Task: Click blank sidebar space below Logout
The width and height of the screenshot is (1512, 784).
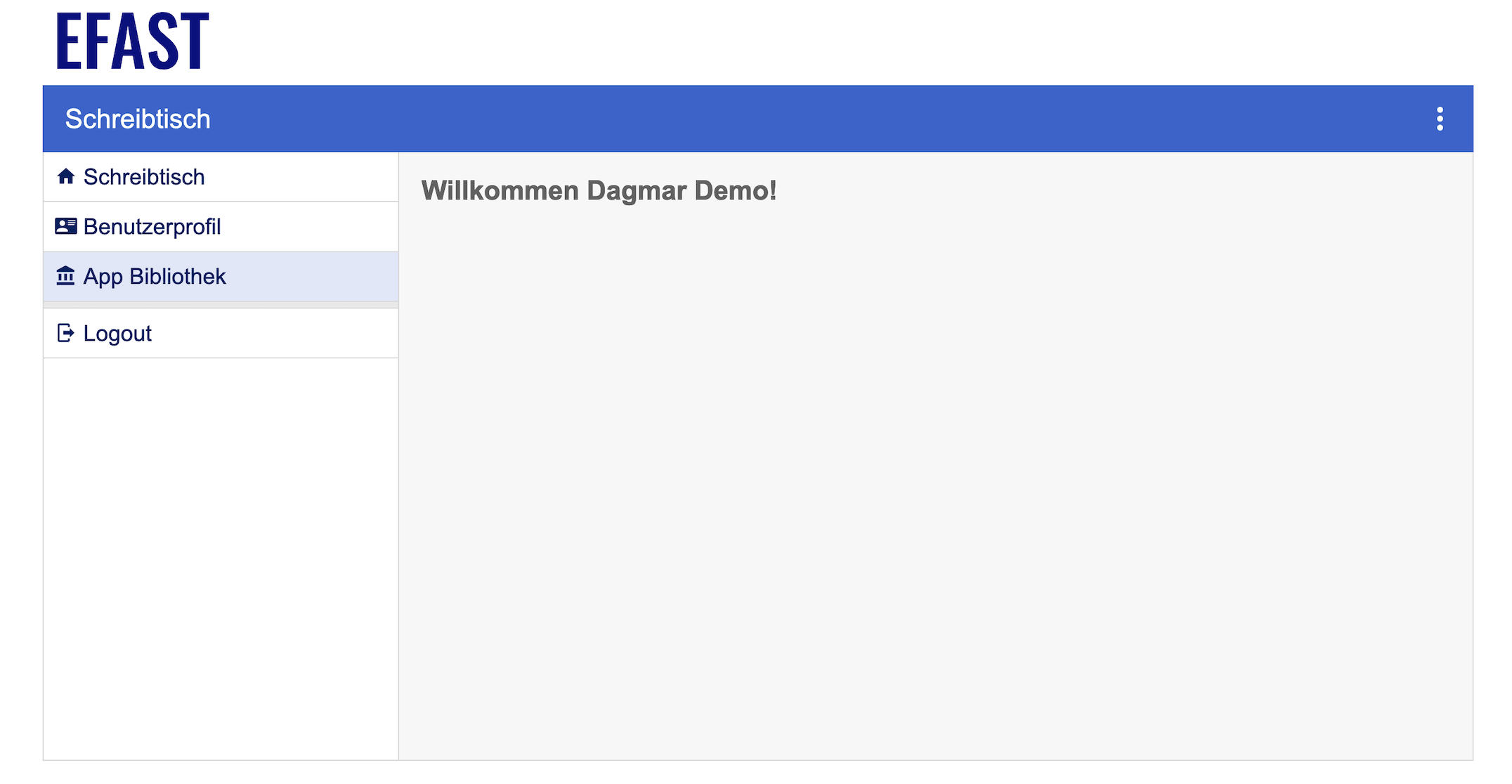Action: 221,555
